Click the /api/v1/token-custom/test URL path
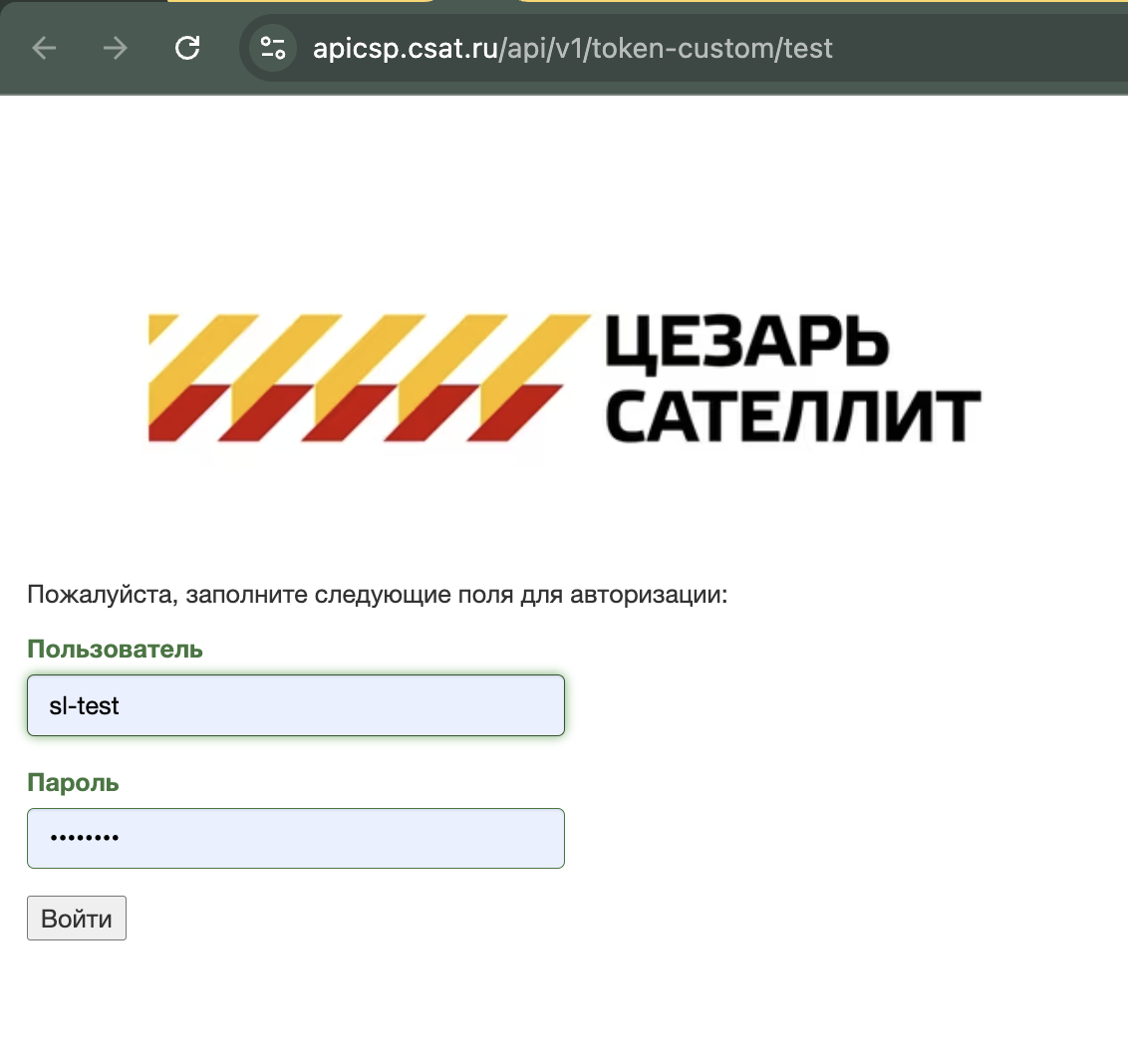The height and width of the screenshot is (1064, 1128). (x=666, y=48)
